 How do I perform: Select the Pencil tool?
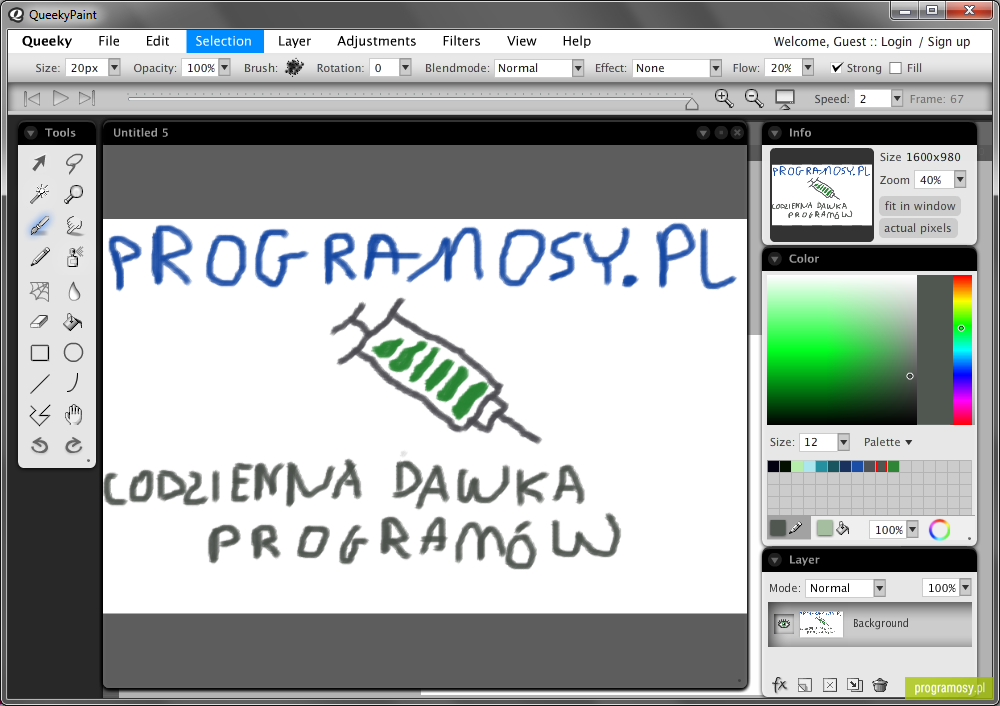pyautogui.click(x=40, y=256)
